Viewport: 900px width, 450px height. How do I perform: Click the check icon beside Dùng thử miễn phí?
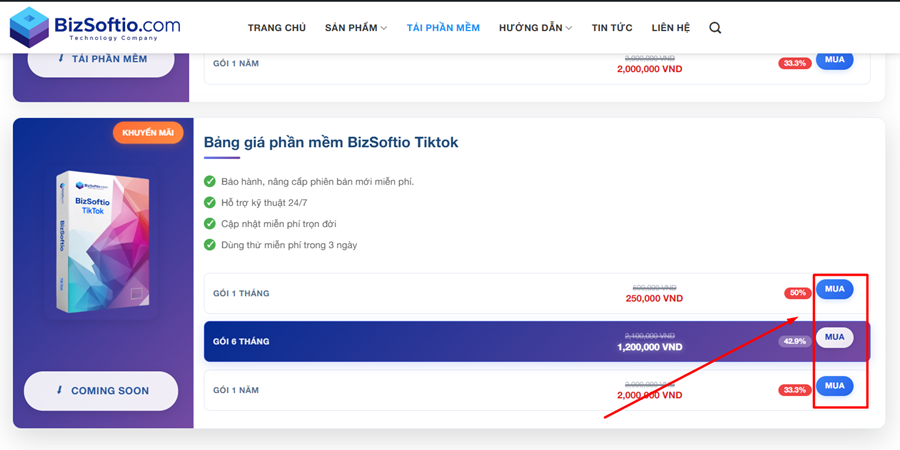pyautogui.click(x=210, y=245)
